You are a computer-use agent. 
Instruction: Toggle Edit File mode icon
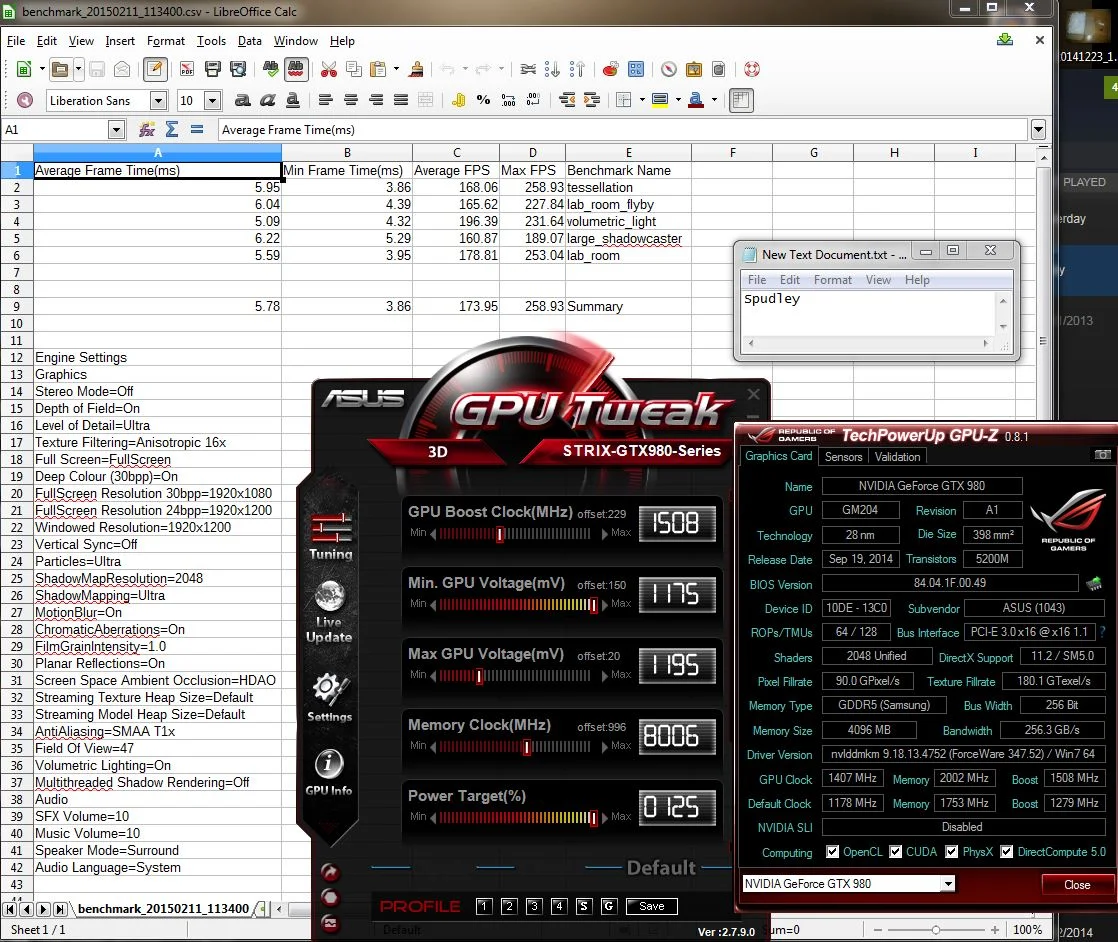coord(155,69)
